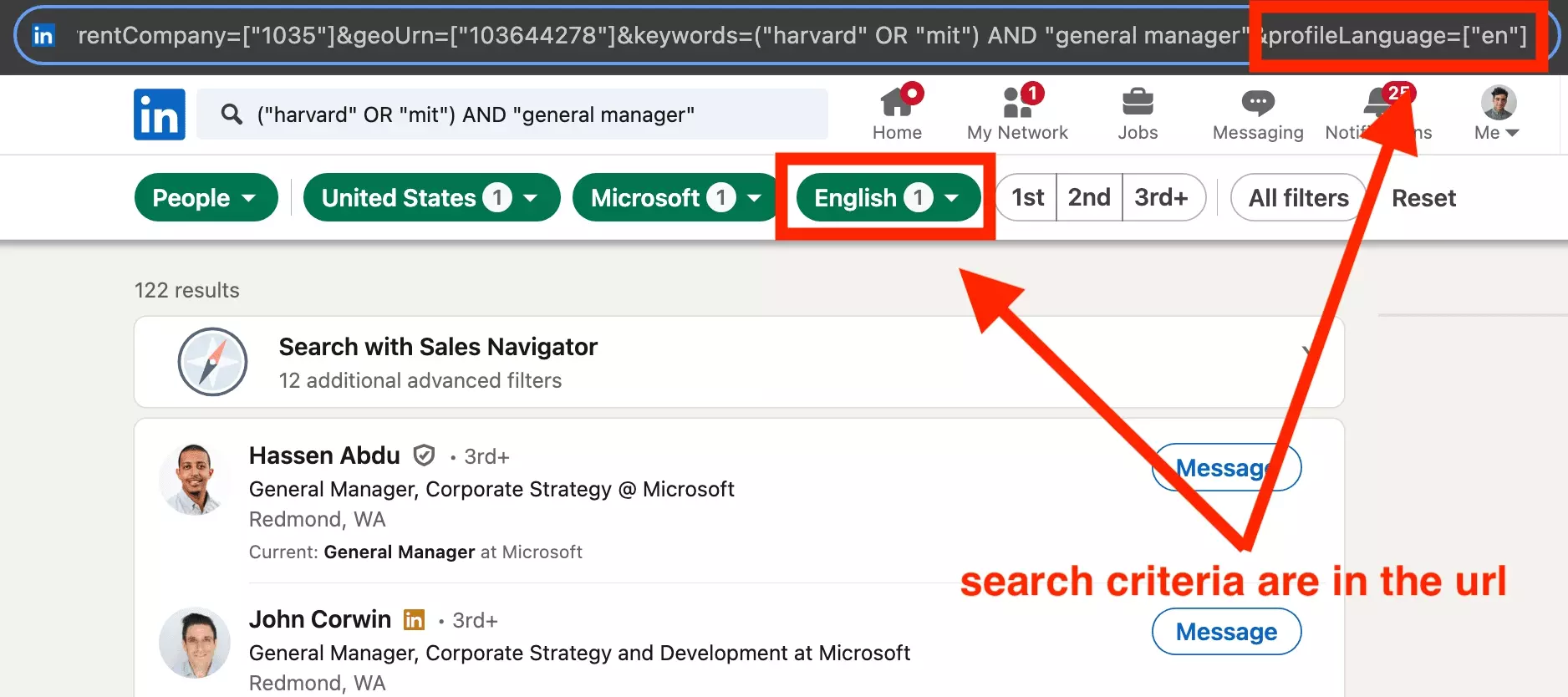Reset all search filters
This screenshot has height=697, width=1568.
[x=1423, y=198]
